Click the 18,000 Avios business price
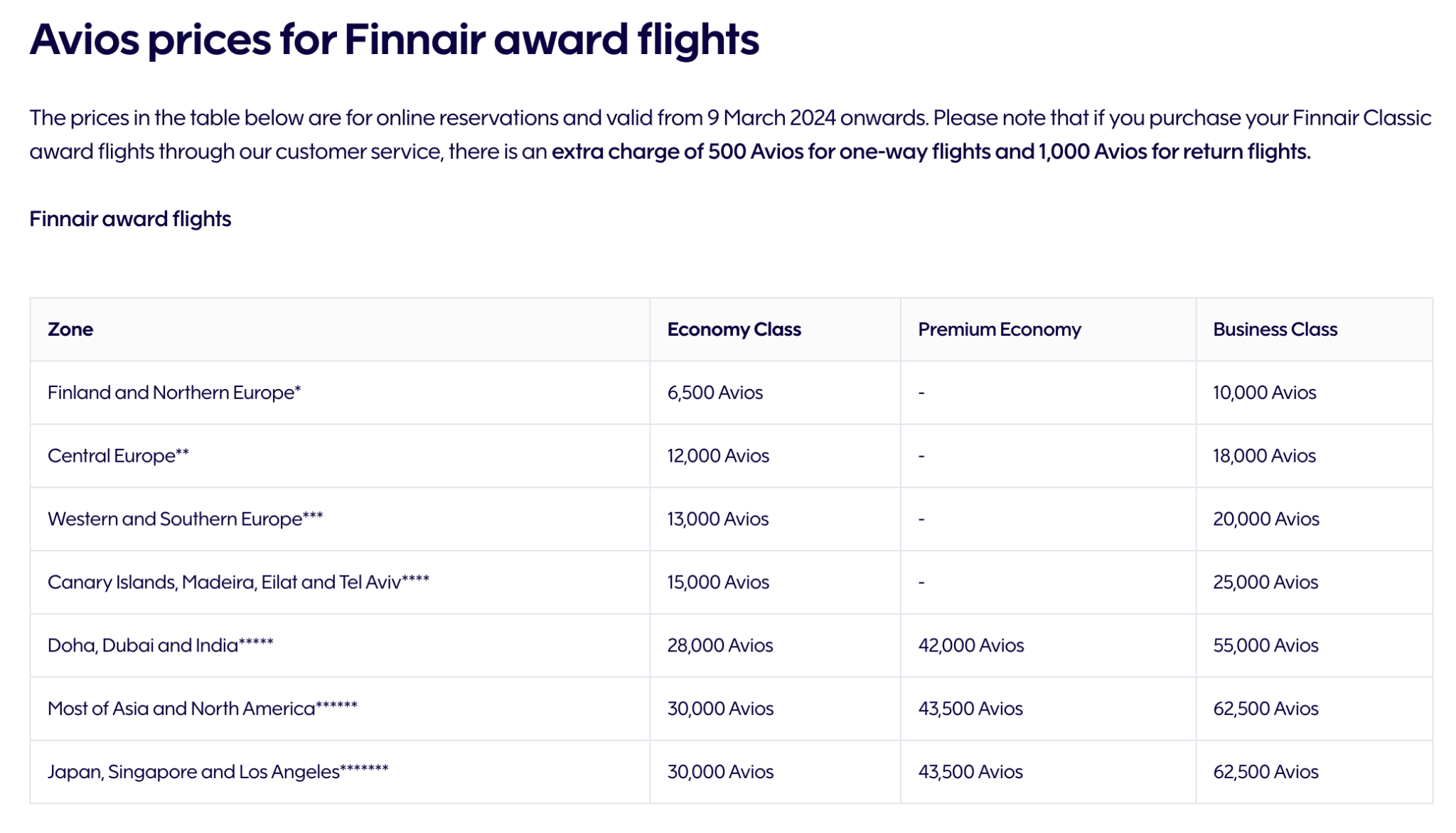Image resolution: width=1456 pixels, height=833 pixels. point(1264,456)
